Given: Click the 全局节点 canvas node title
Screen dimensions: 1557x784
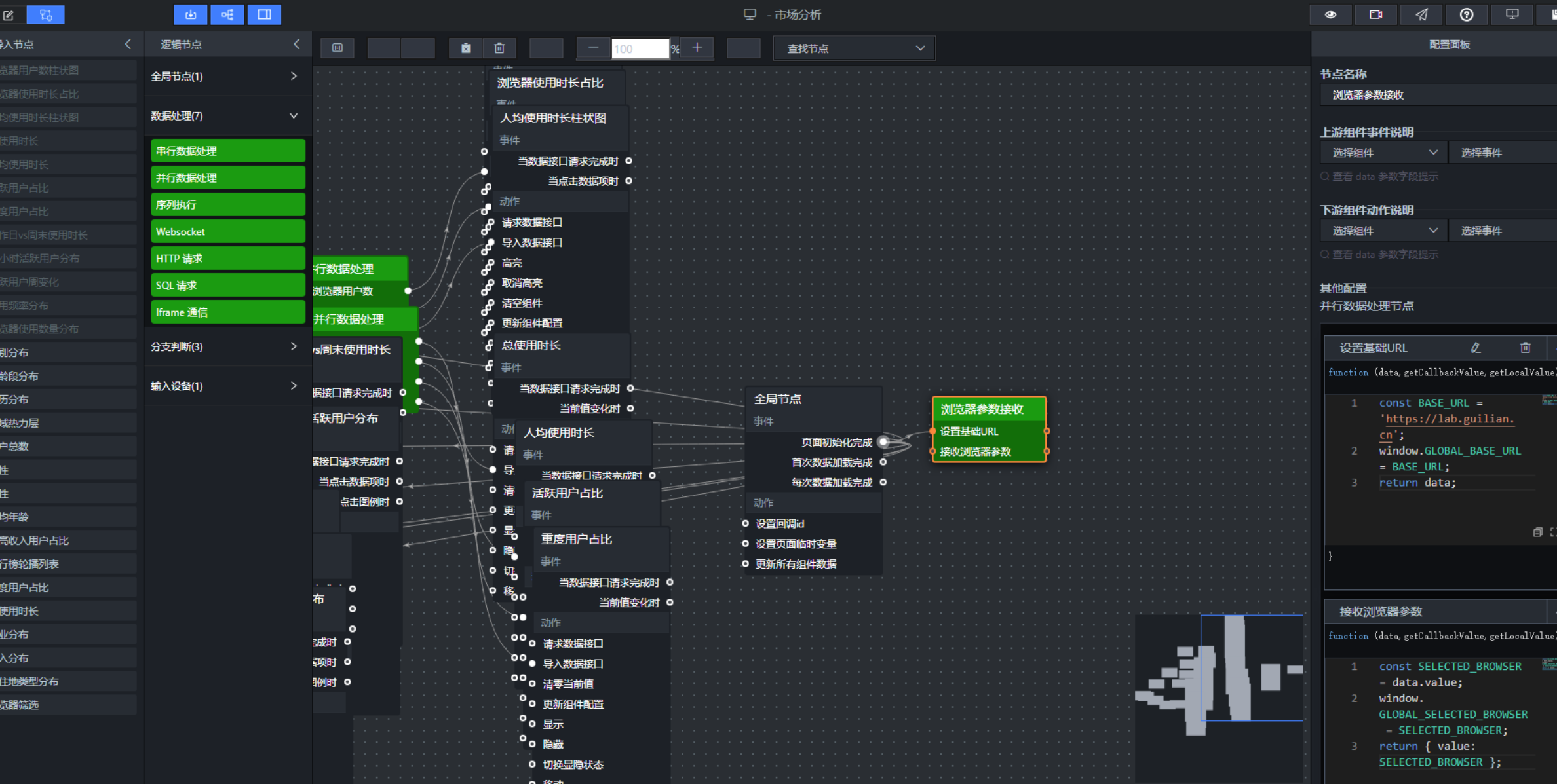Looking at the screenshot, I should (777, 399).
